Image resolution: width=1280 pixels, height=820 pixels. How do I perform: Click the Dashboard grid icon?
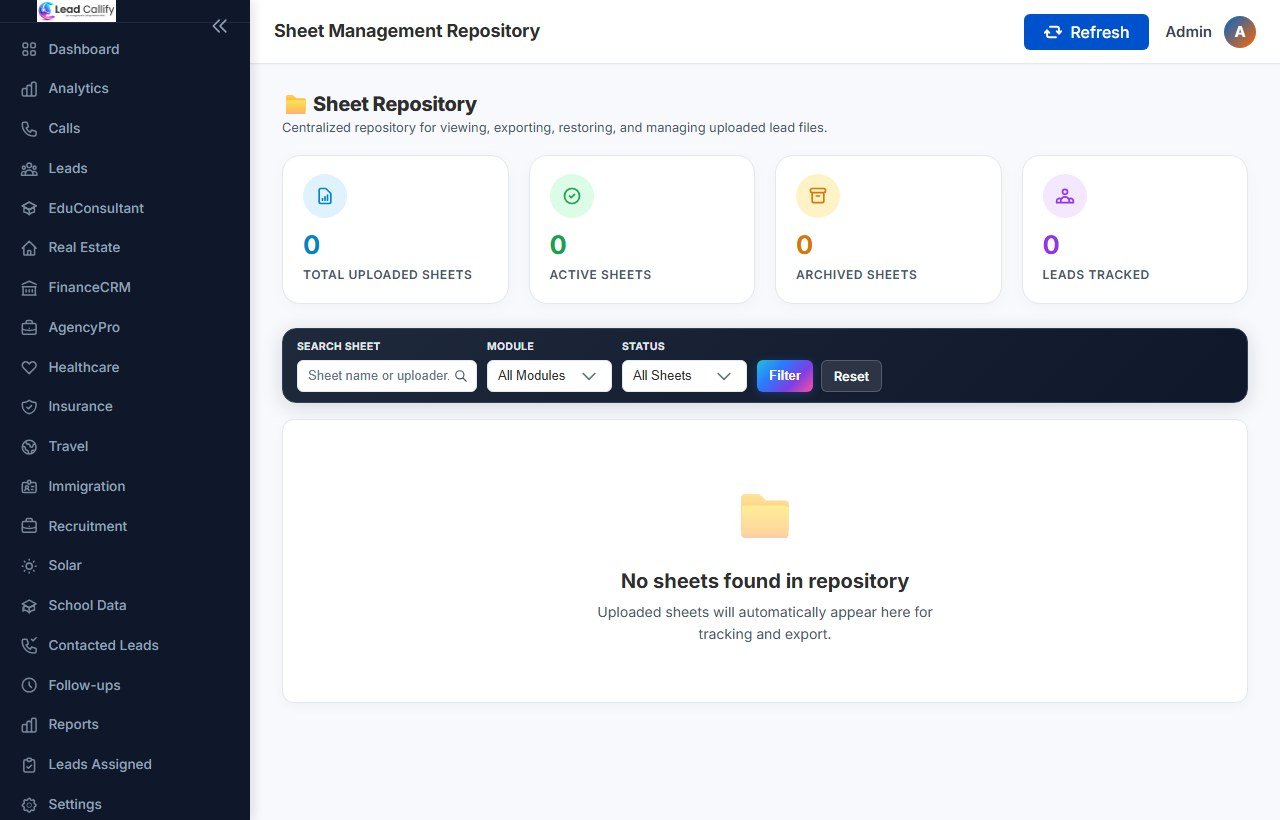click(29, 49)
